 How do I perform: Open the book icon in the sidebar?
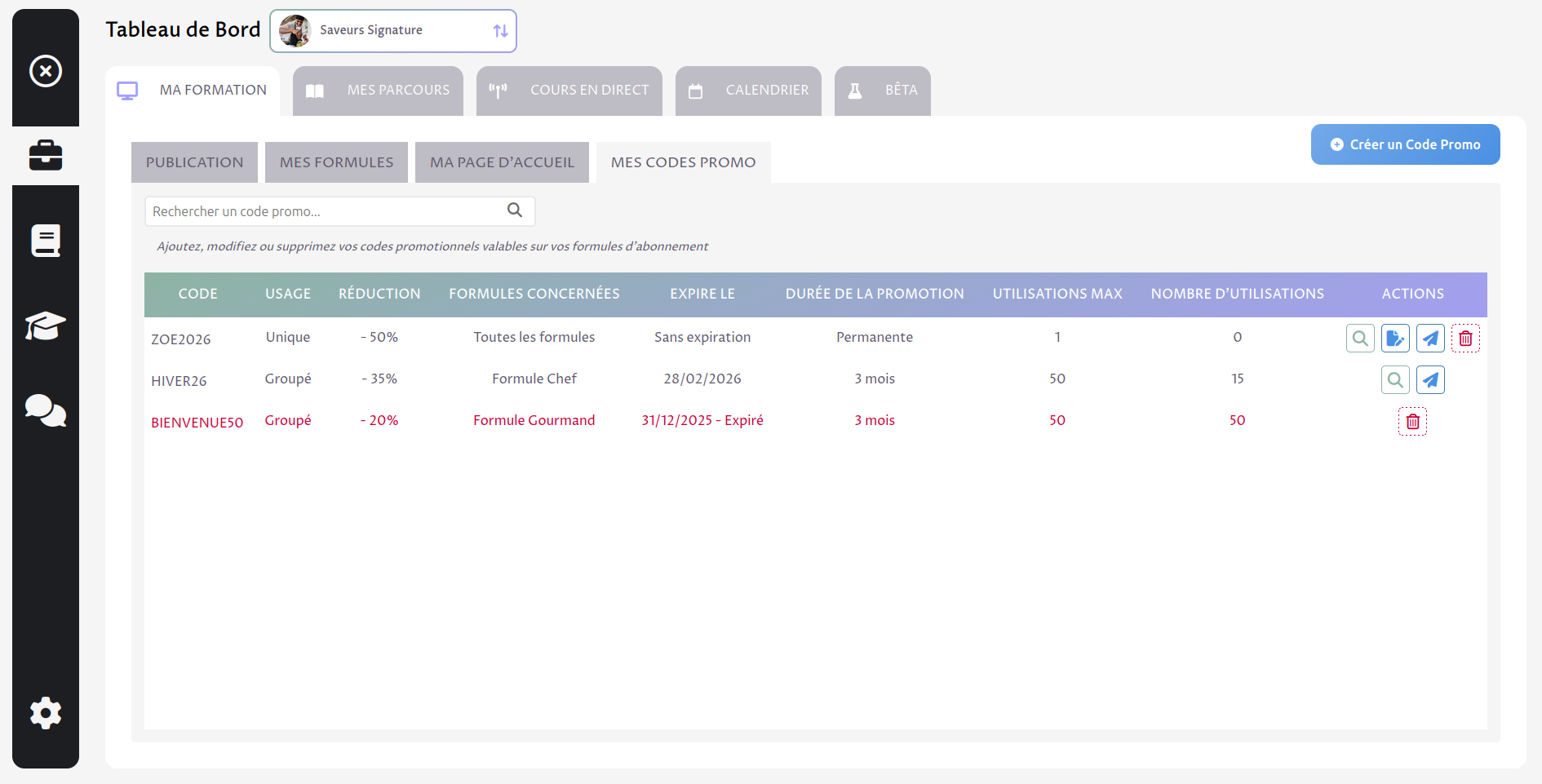coord(45,240)
